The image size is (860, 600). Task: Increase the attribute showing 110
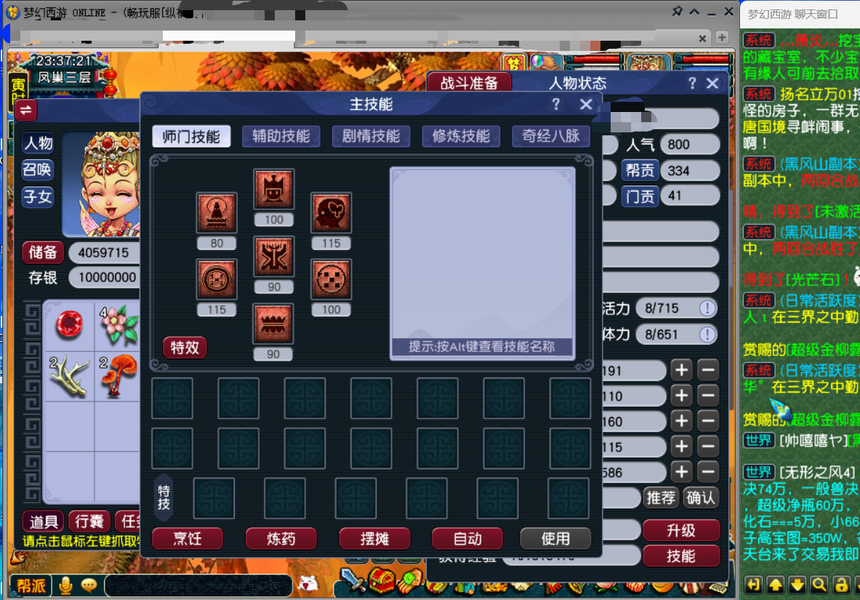click(682, 395)
